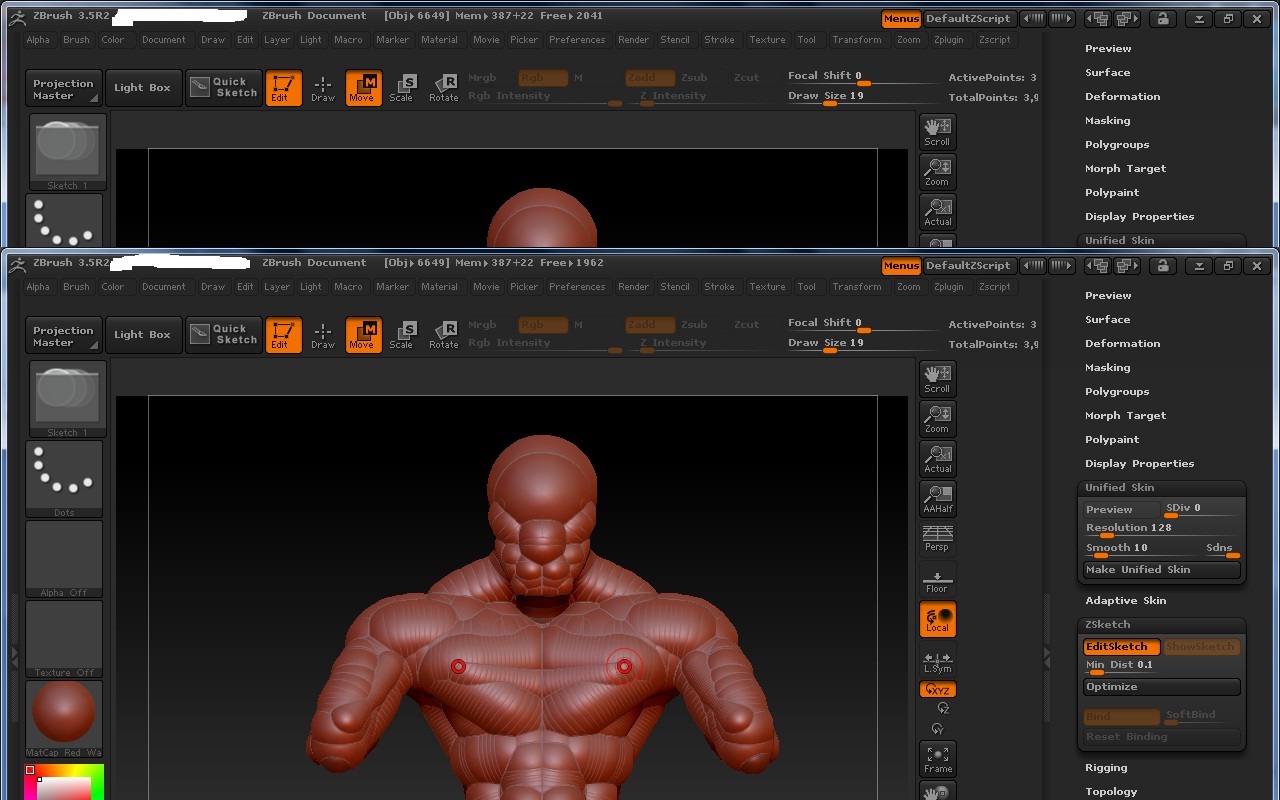
Task: Open the DefaultZScript dropdown
Action: (x=968, y=265)
